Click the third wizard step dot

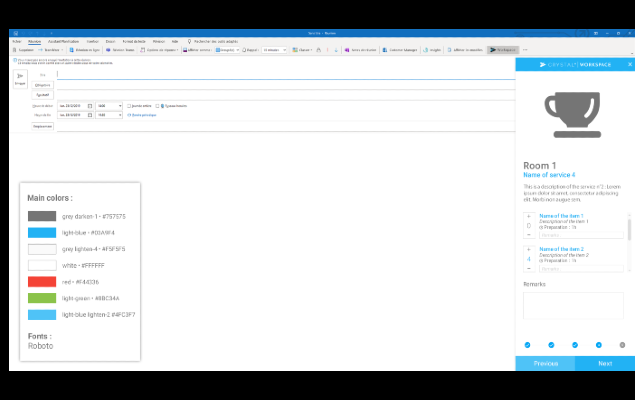click(x=575, y=345)
